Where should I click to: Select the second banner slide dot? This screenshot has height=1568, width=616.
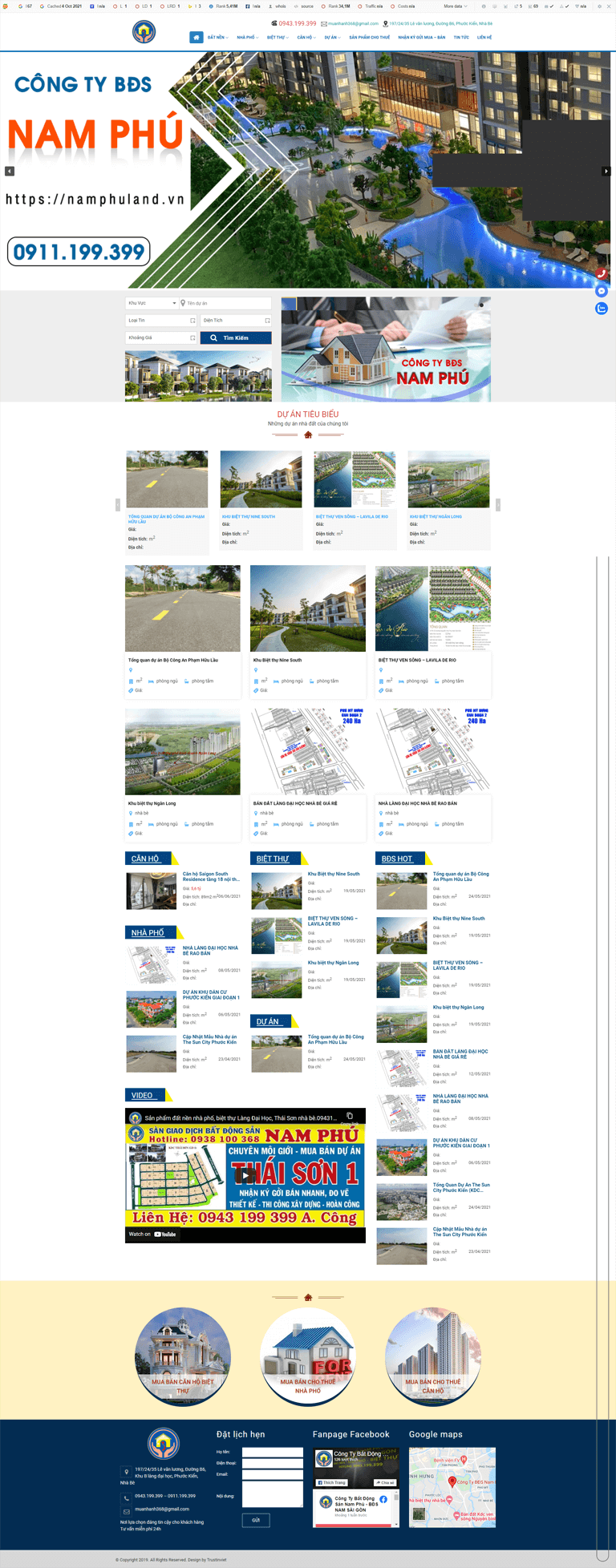[x=481, y=305]
